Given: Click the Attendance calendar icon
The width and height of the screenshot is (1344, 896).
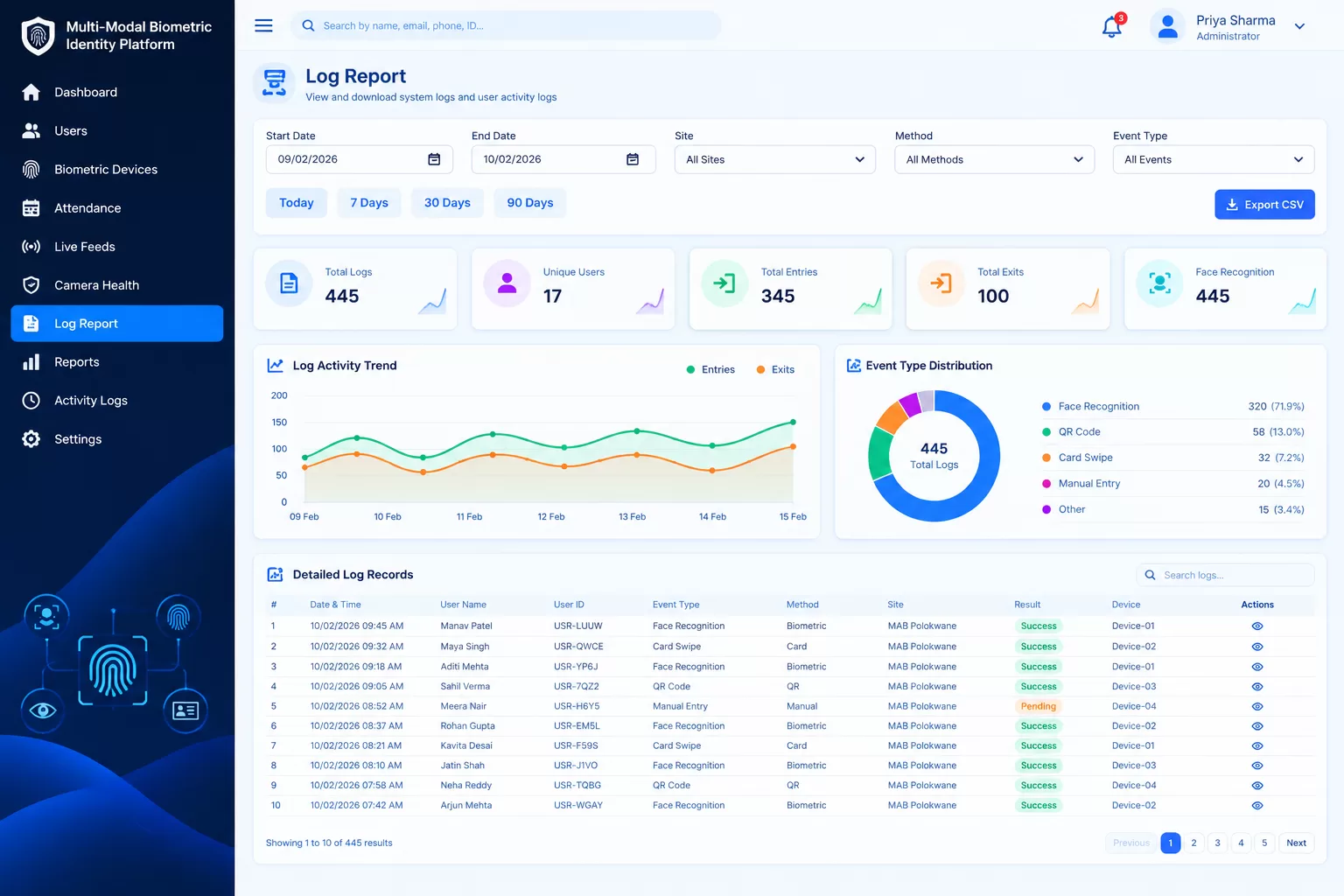Looking at the screenshot, I should [31, 207].
